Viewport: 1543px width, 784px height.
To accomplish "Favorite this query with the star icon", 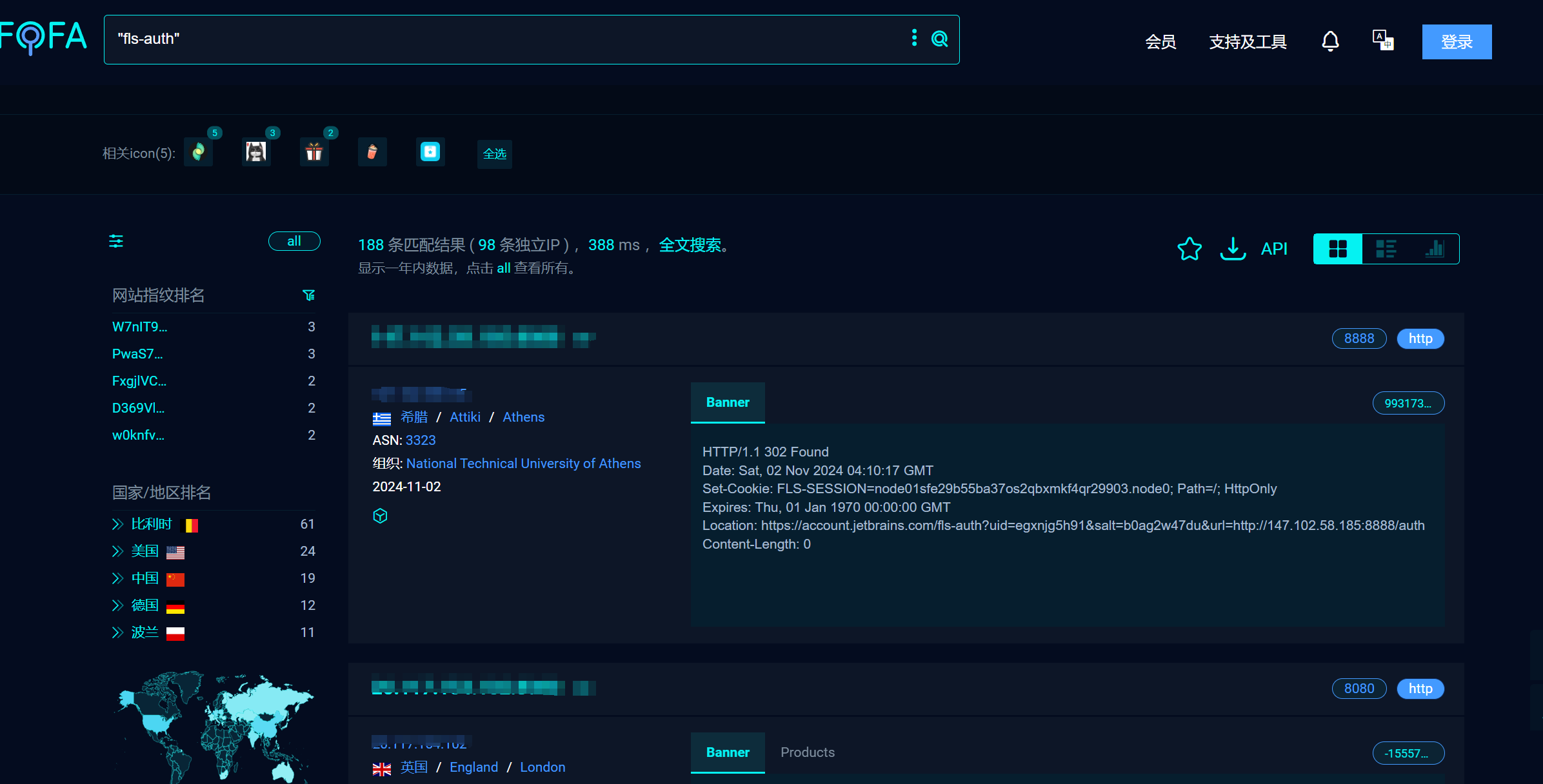I will (x=1190, y=249).
